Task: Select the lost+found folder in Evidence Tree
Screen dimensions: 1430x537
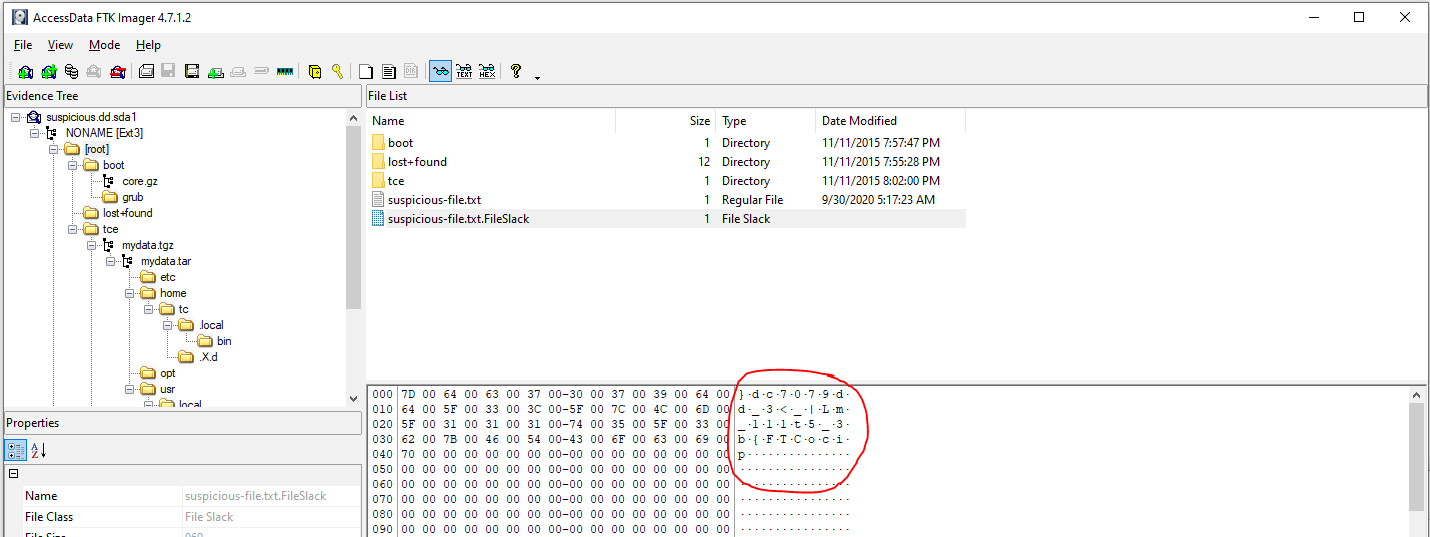Action: click(127, 213)
